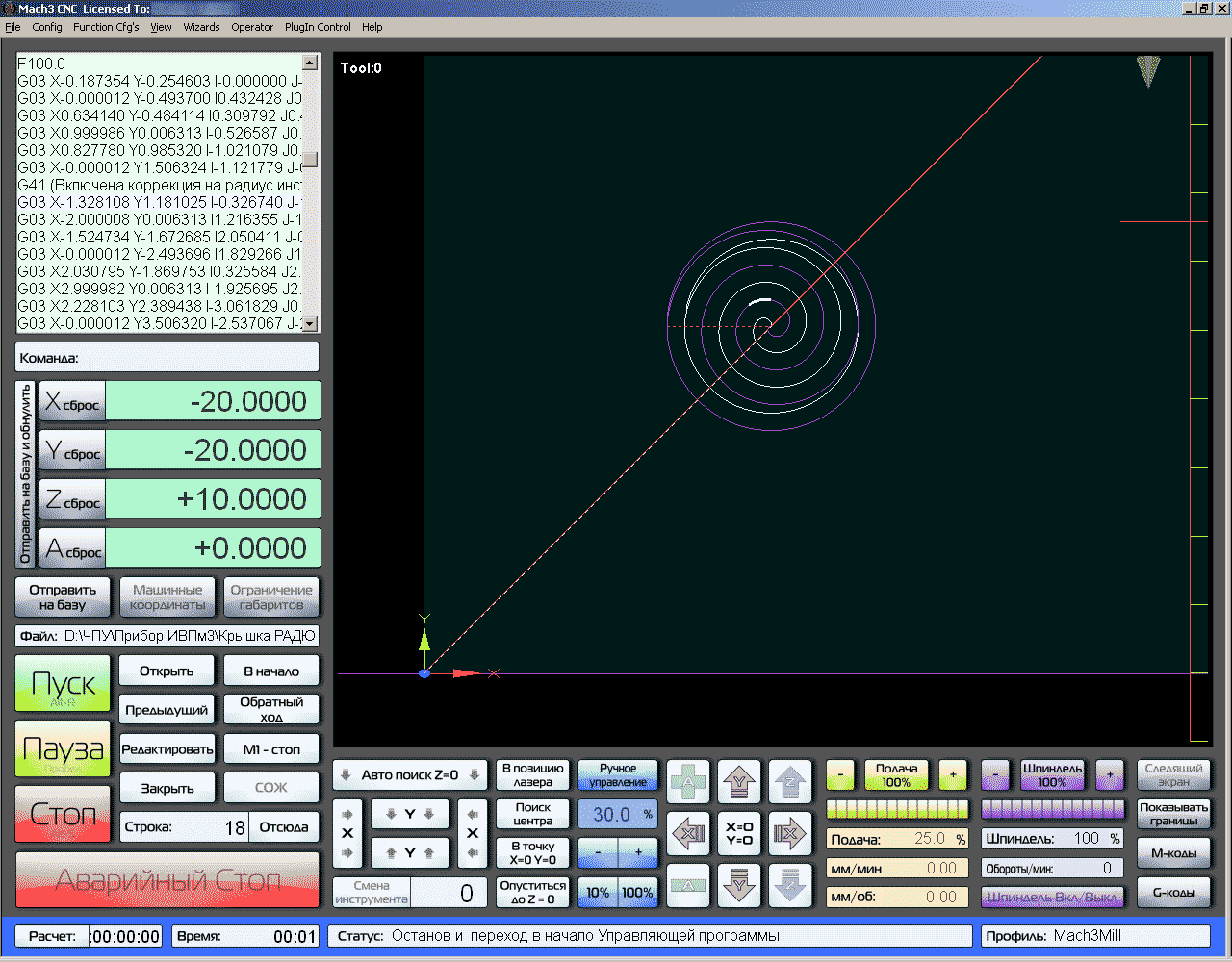Open the G-коды reference
This screenshot has height=962, width=1232.
point(1173,893)
